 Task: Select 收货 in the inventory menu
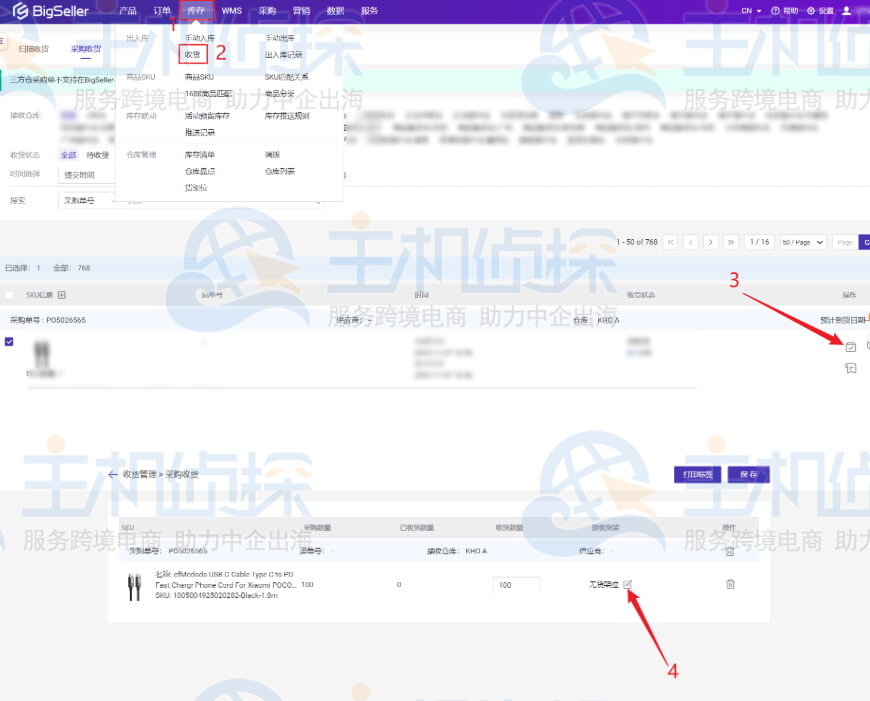[x=193, y=54]
